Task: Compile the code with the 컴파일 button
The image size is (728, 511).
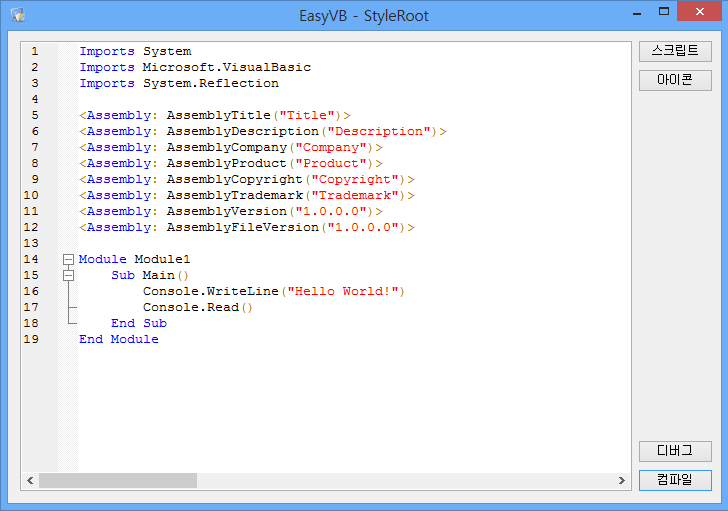Action: tap(675, 480)
